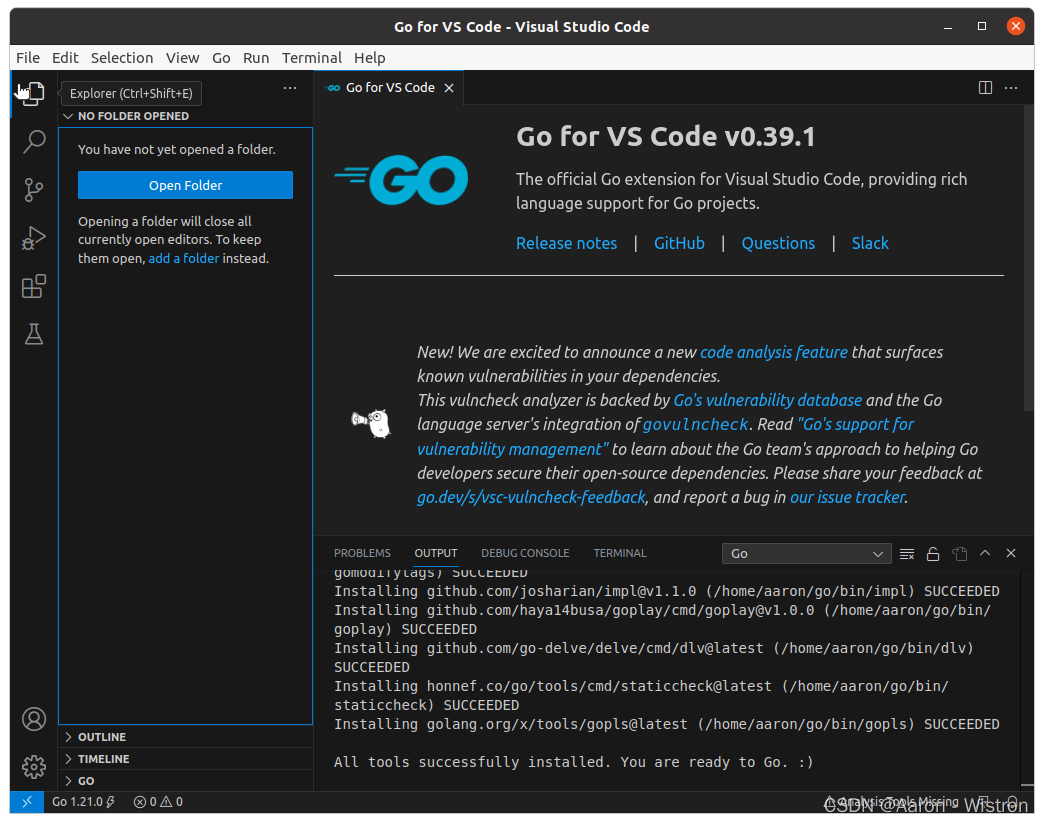1044x823 pixels.
Task: Open the View menu
Action: pyautogui.click(x=182, y=58)
